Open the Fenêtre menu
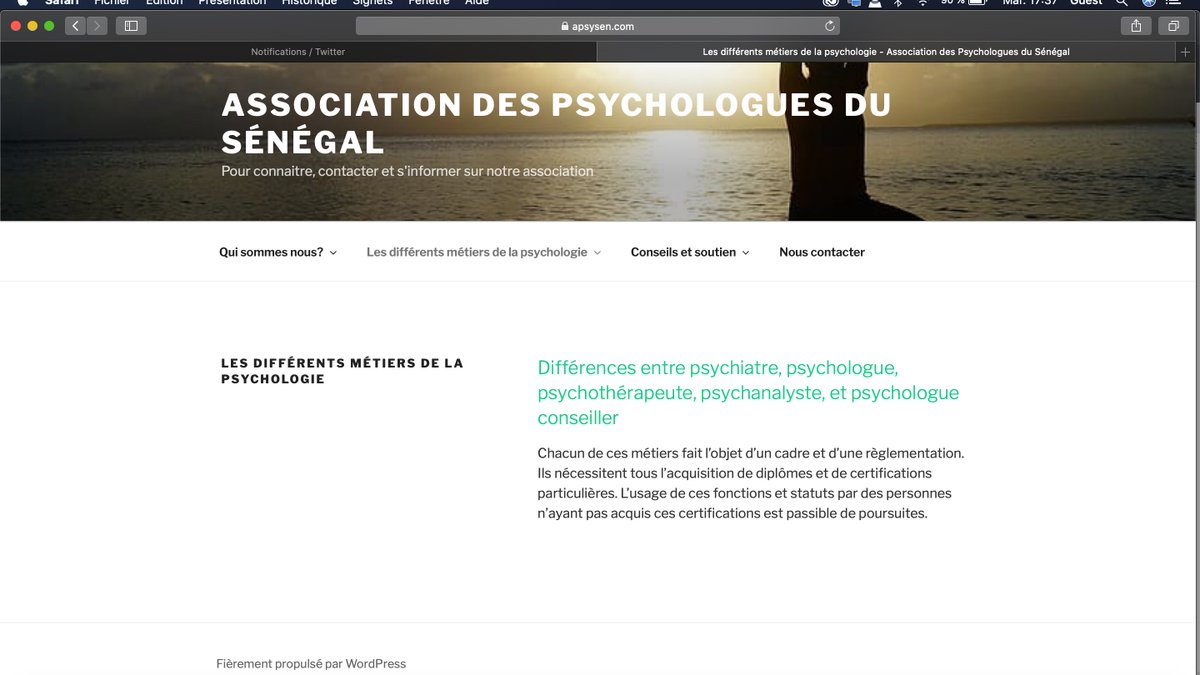This screenshot has width=1200, height=675. (429, 3)
